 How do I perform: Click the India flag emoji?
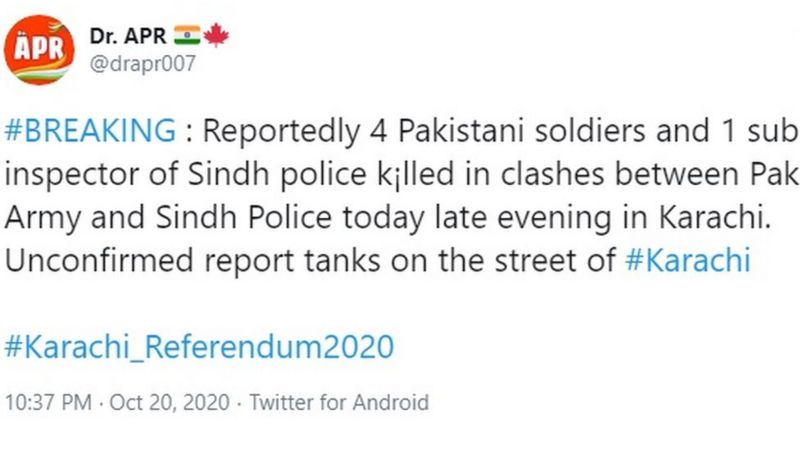(187, 35)
